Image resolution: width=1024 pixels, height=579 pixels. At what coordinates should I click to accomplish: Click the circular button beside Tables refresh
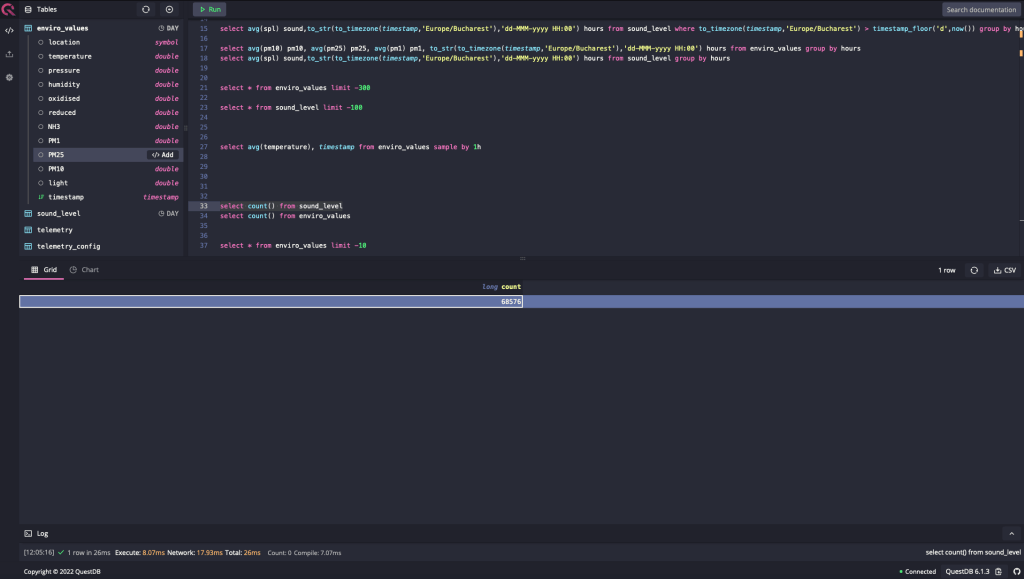tap(169, 9)
